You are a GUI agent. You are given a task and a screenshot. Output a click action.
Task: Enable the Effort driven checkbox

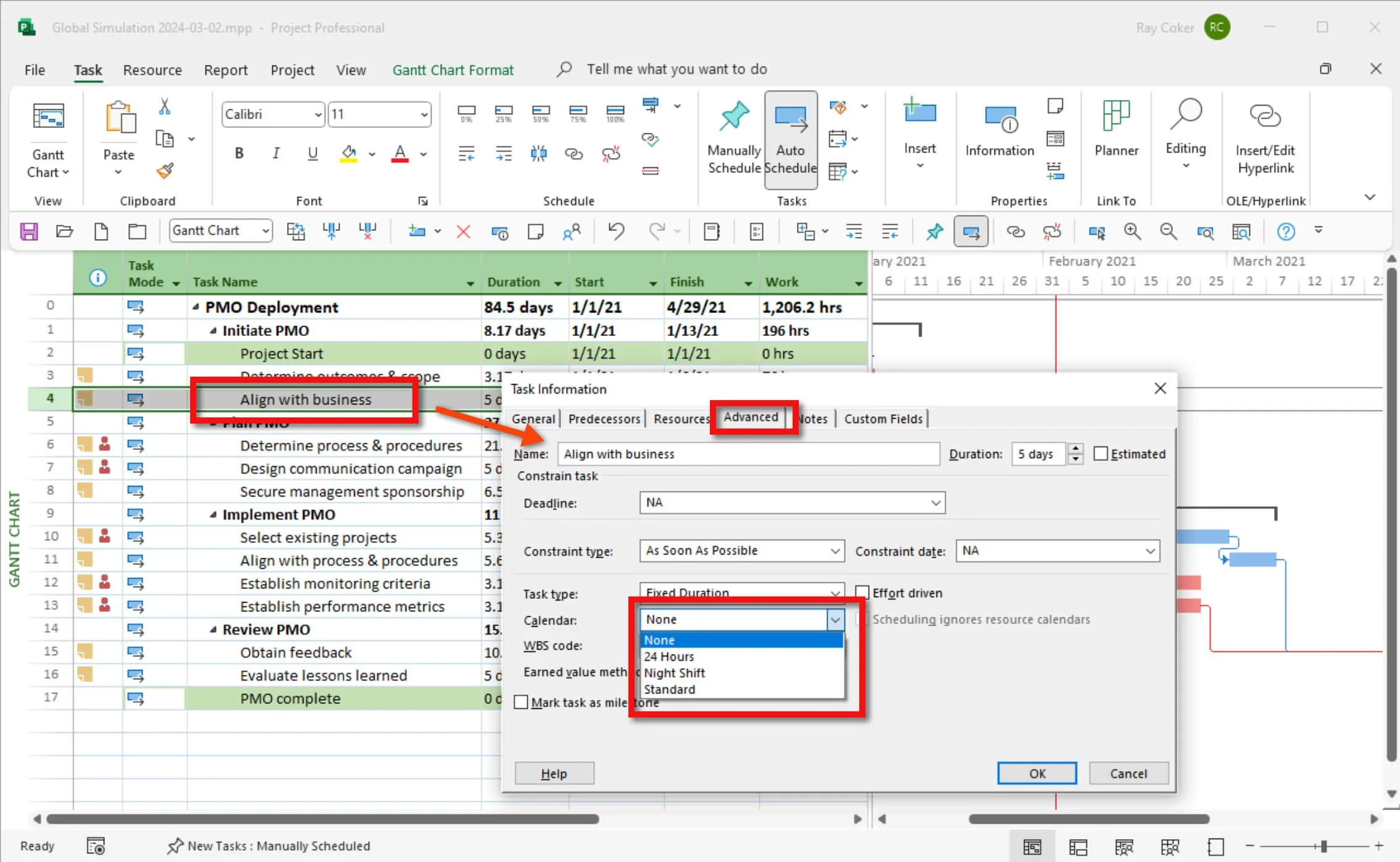tap(862, 593)
